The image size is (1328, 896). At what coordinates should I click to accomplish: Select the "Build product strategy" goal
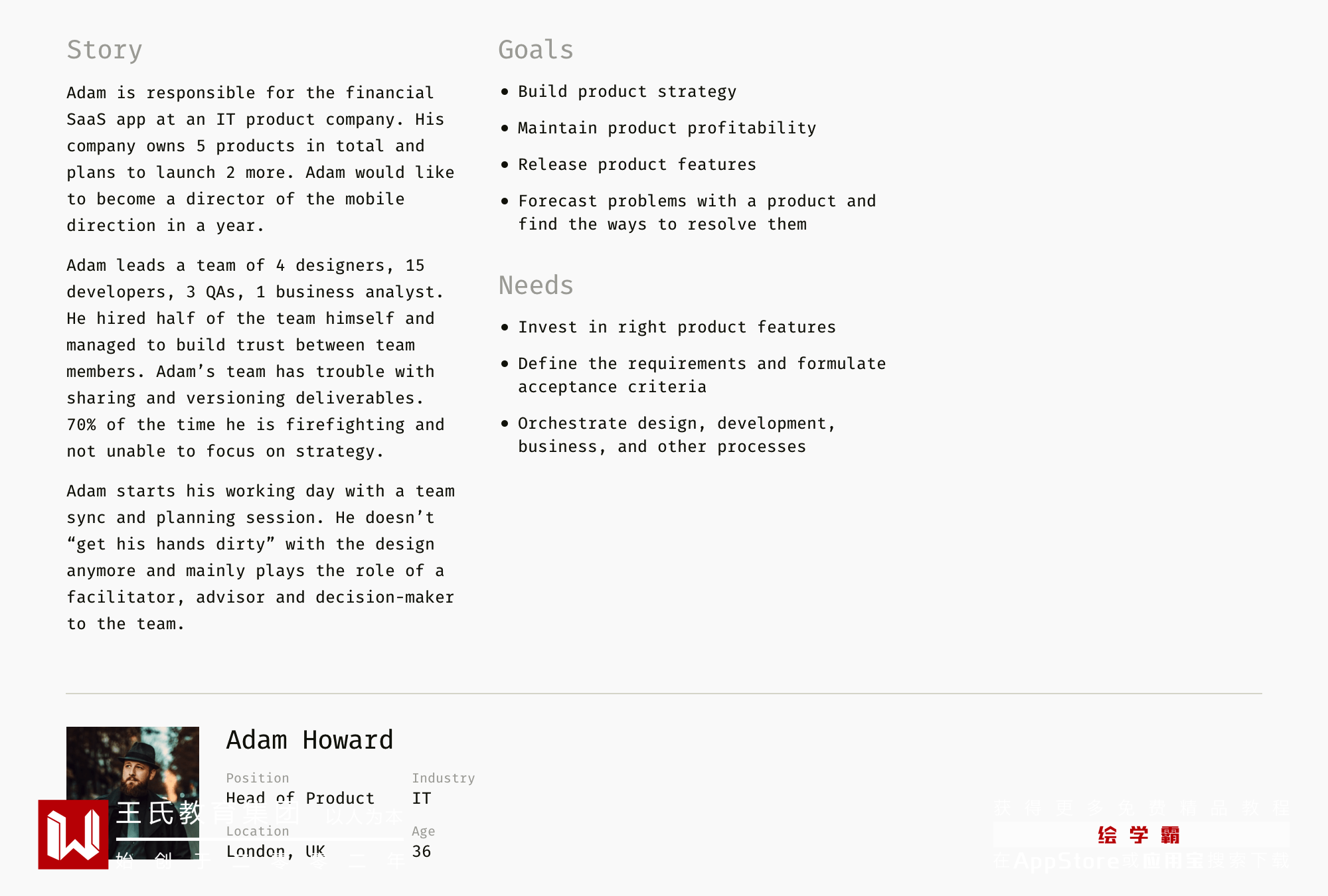tap(627, 92)
